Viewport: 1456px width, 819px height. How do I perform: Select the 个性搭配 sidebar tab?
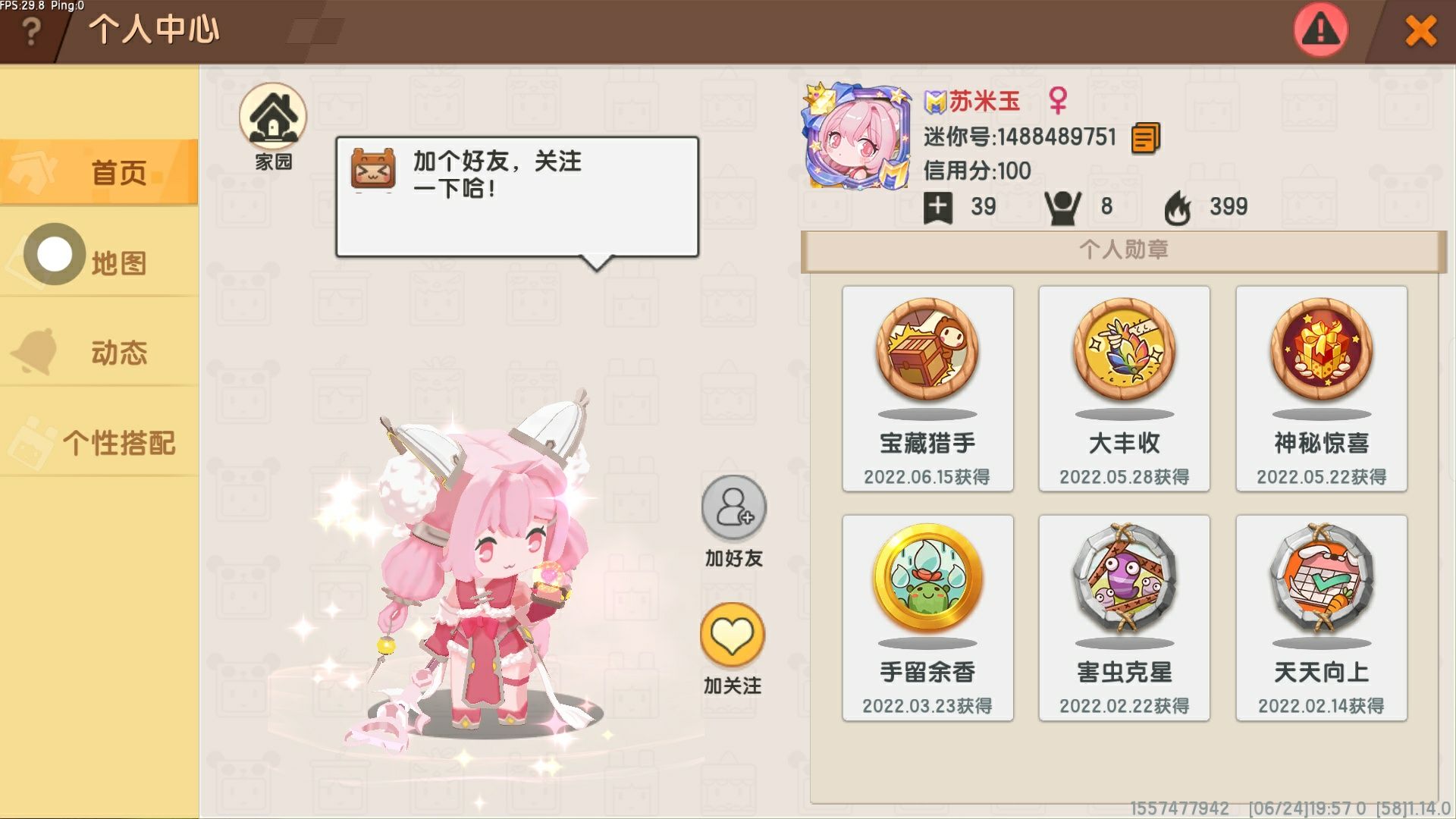99,442
